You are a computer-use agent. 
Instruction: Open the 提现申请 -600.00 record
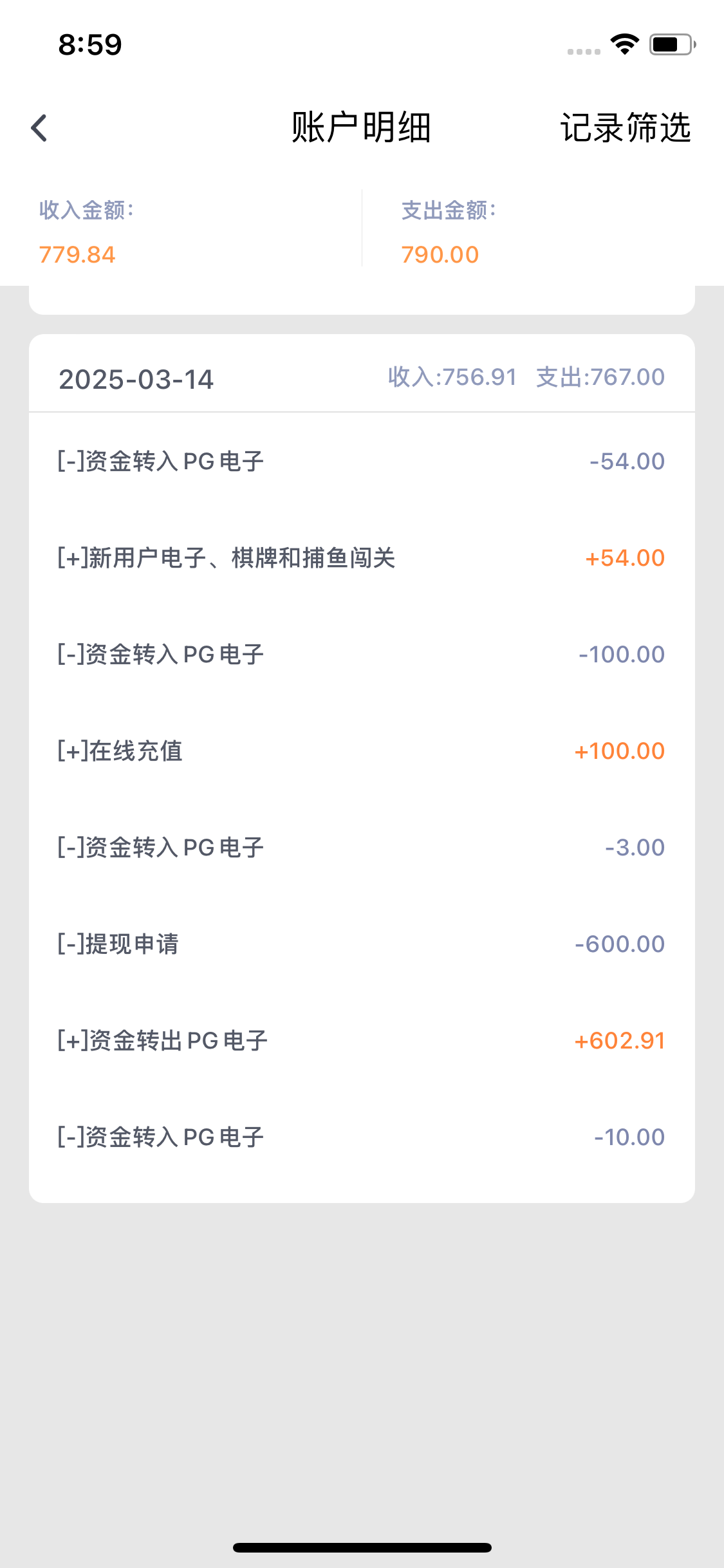(x=362, y=944)
